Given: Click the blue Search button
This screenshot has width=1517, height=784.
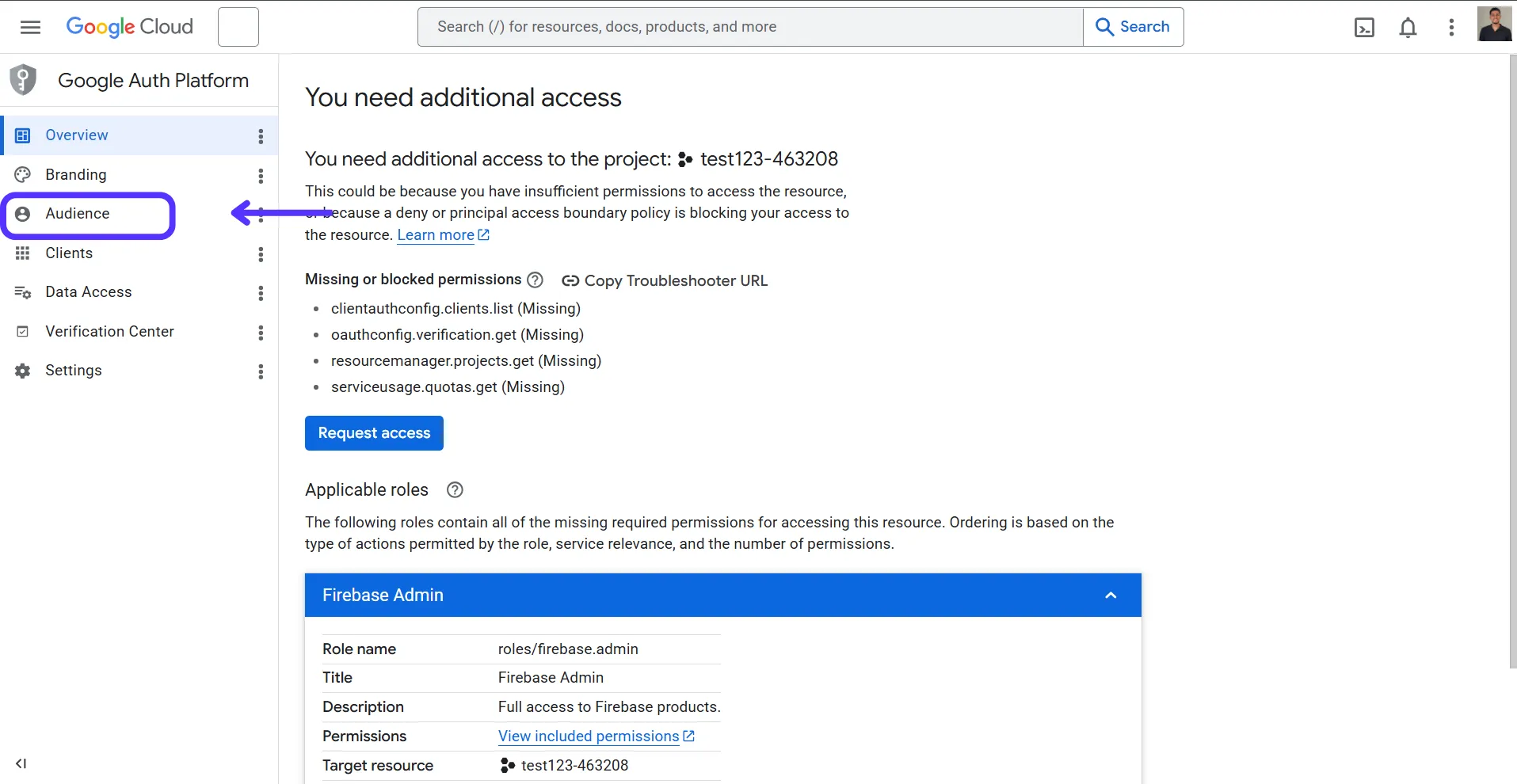Looking at the screenshot, I should [x=1133, y=27].
